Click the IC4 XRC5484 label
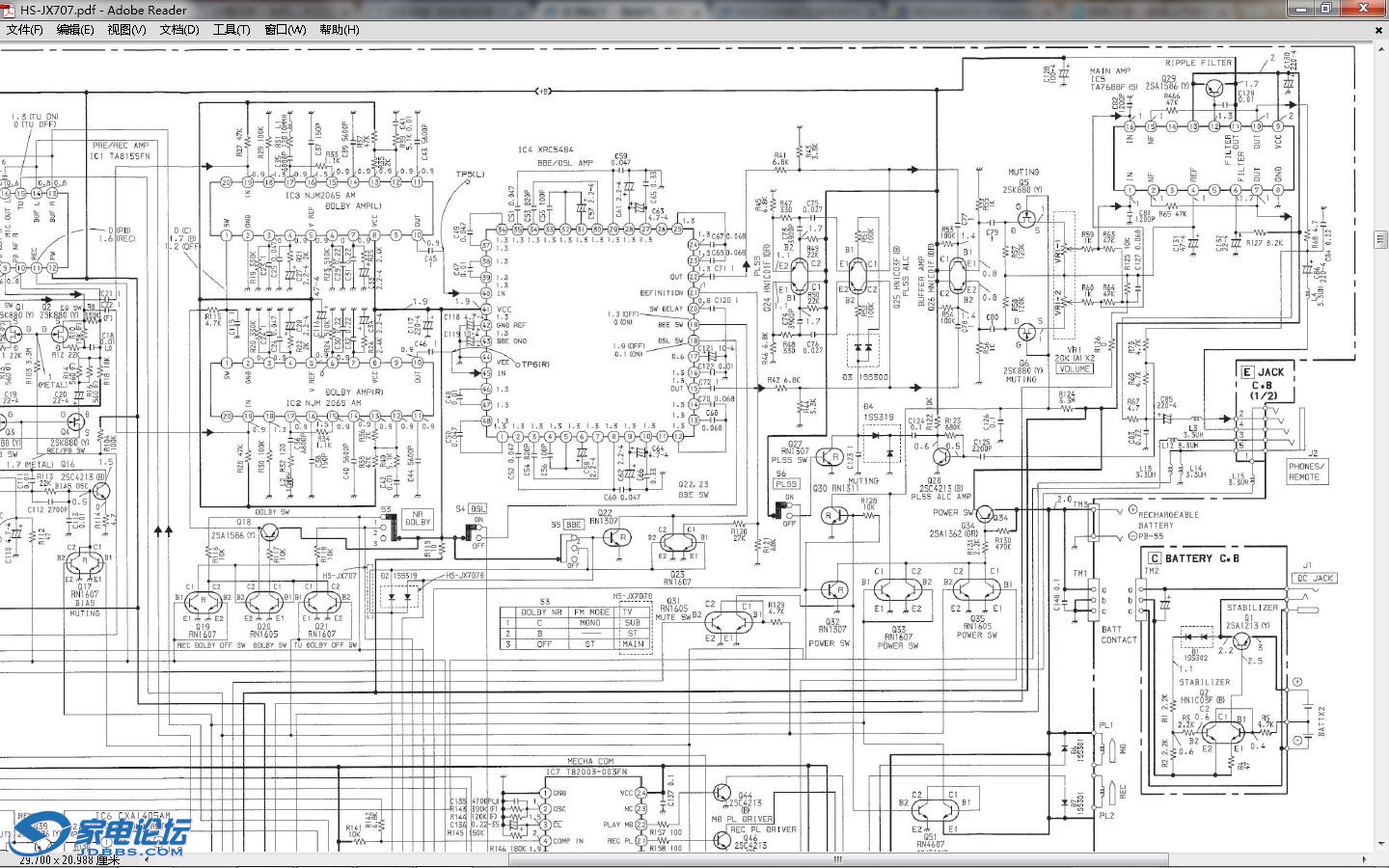1389x868 pixels. (x=545, y=149)
